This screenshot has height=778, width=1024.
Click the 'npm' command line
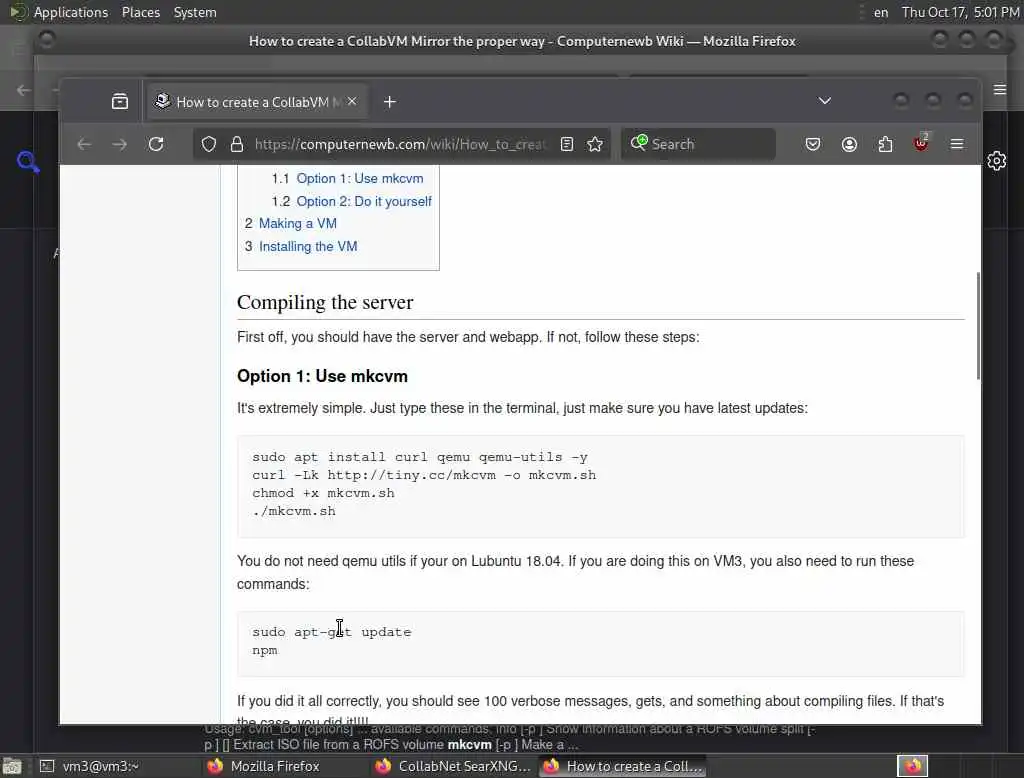[x=264, y=651]
